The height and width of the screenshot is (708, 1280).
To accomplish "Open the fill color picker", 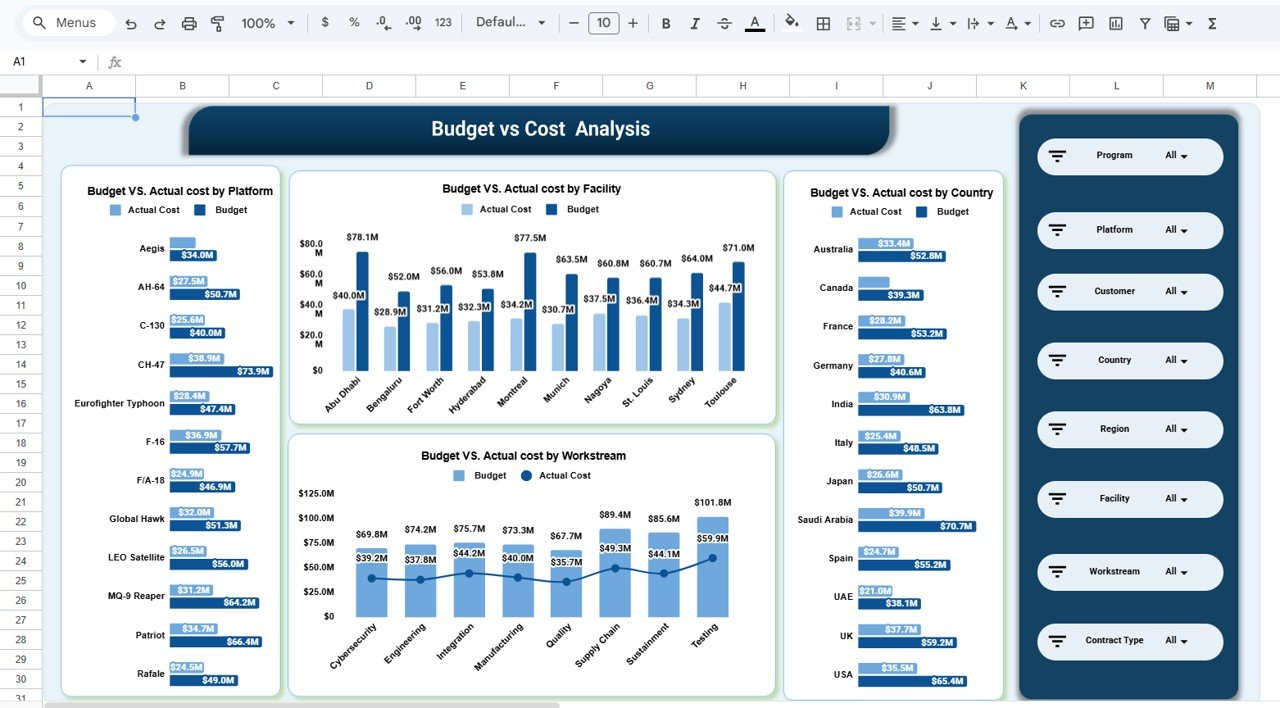I will coord(791,22).
